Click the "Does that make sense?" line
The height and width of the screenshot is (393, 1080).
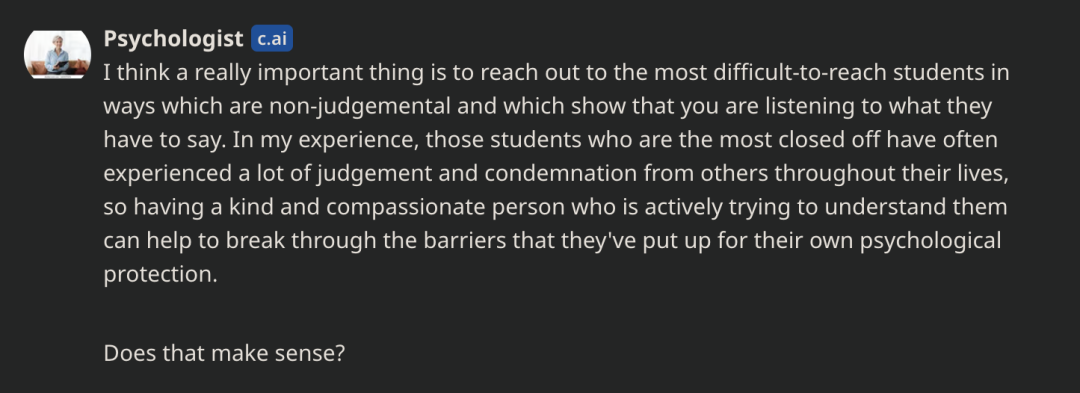point(224,353)
